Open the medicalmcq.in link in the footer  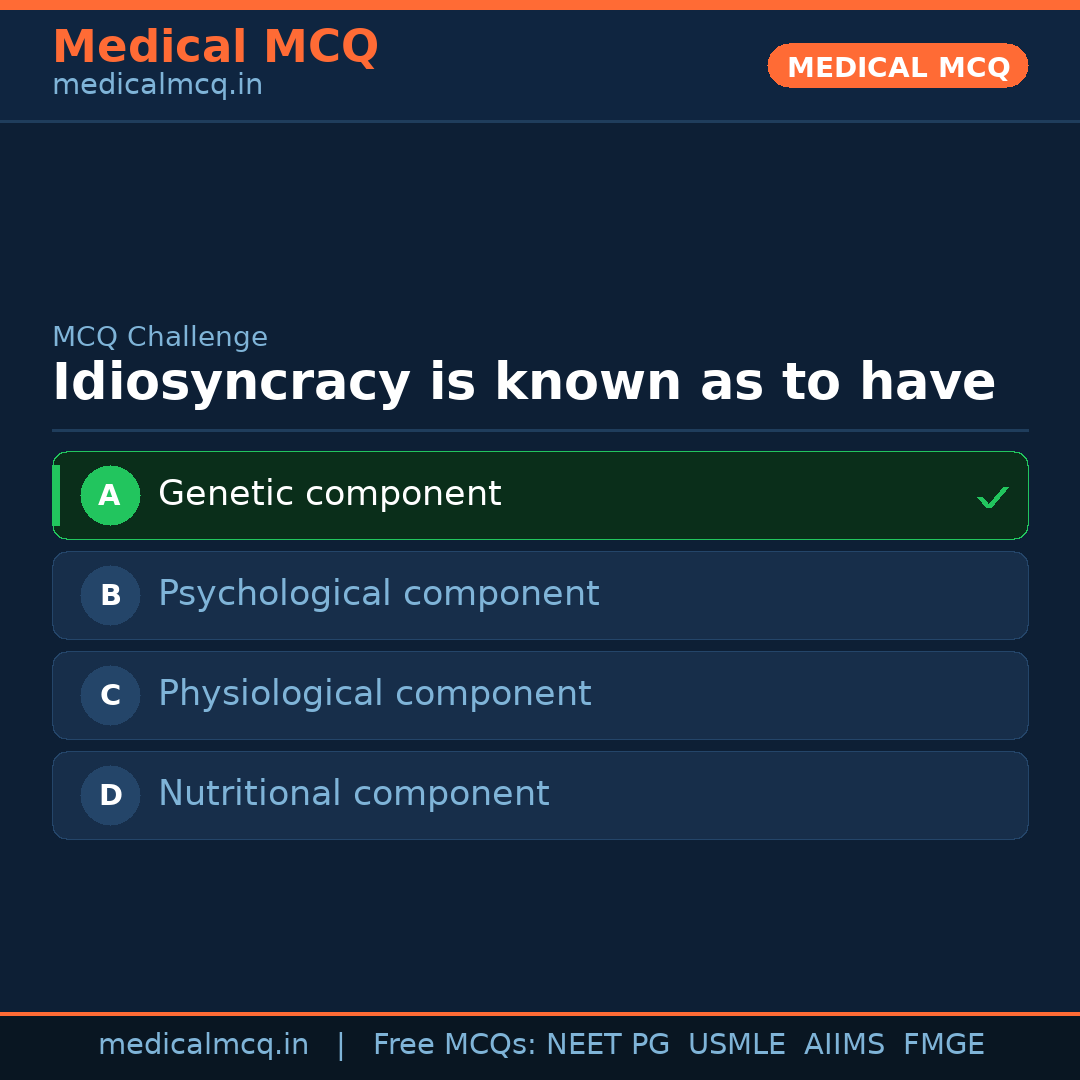203,1045
